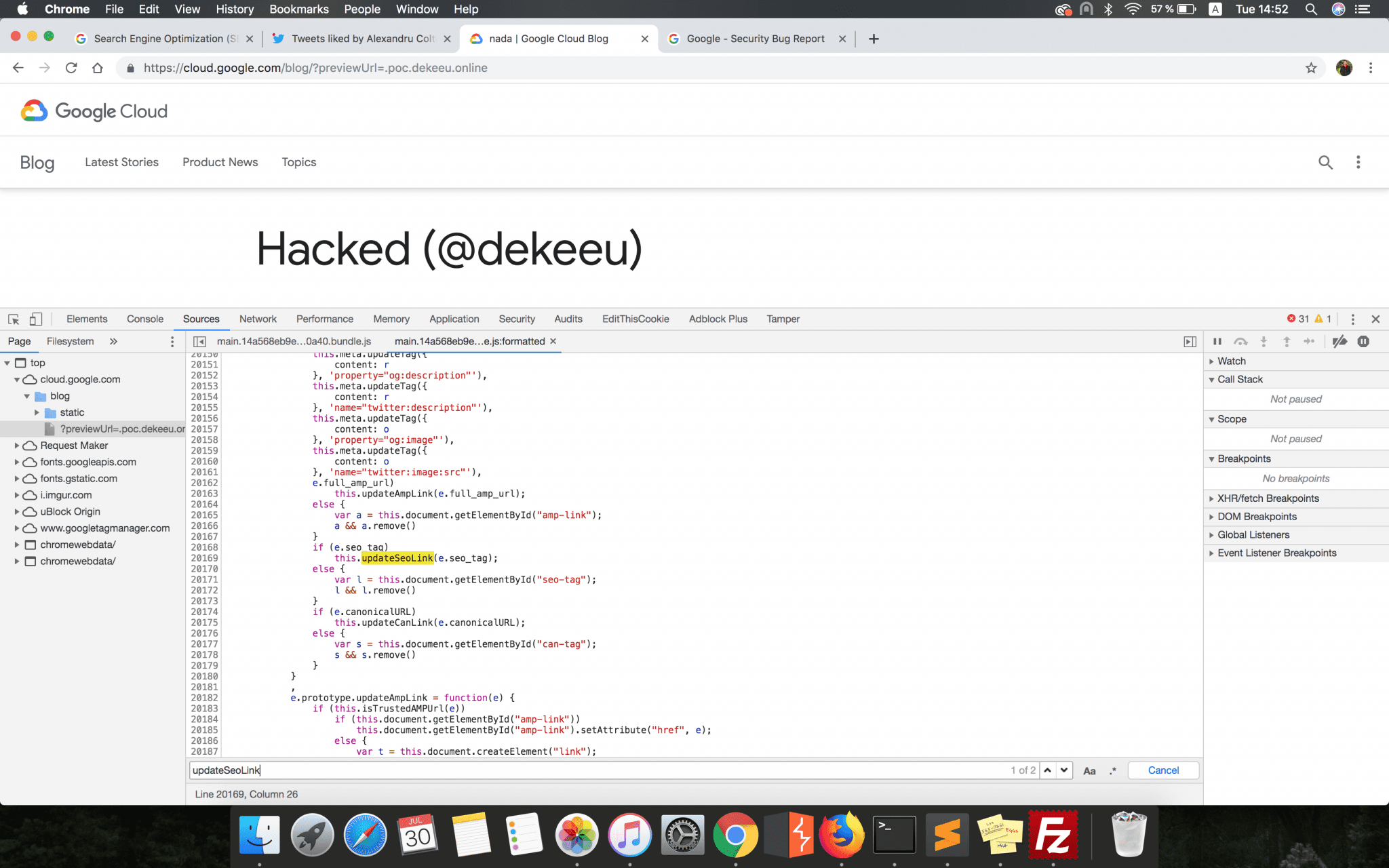The height and width of the screenshot is (868, 1389).
Task: Open Product News link
Action: coord(220,162)
